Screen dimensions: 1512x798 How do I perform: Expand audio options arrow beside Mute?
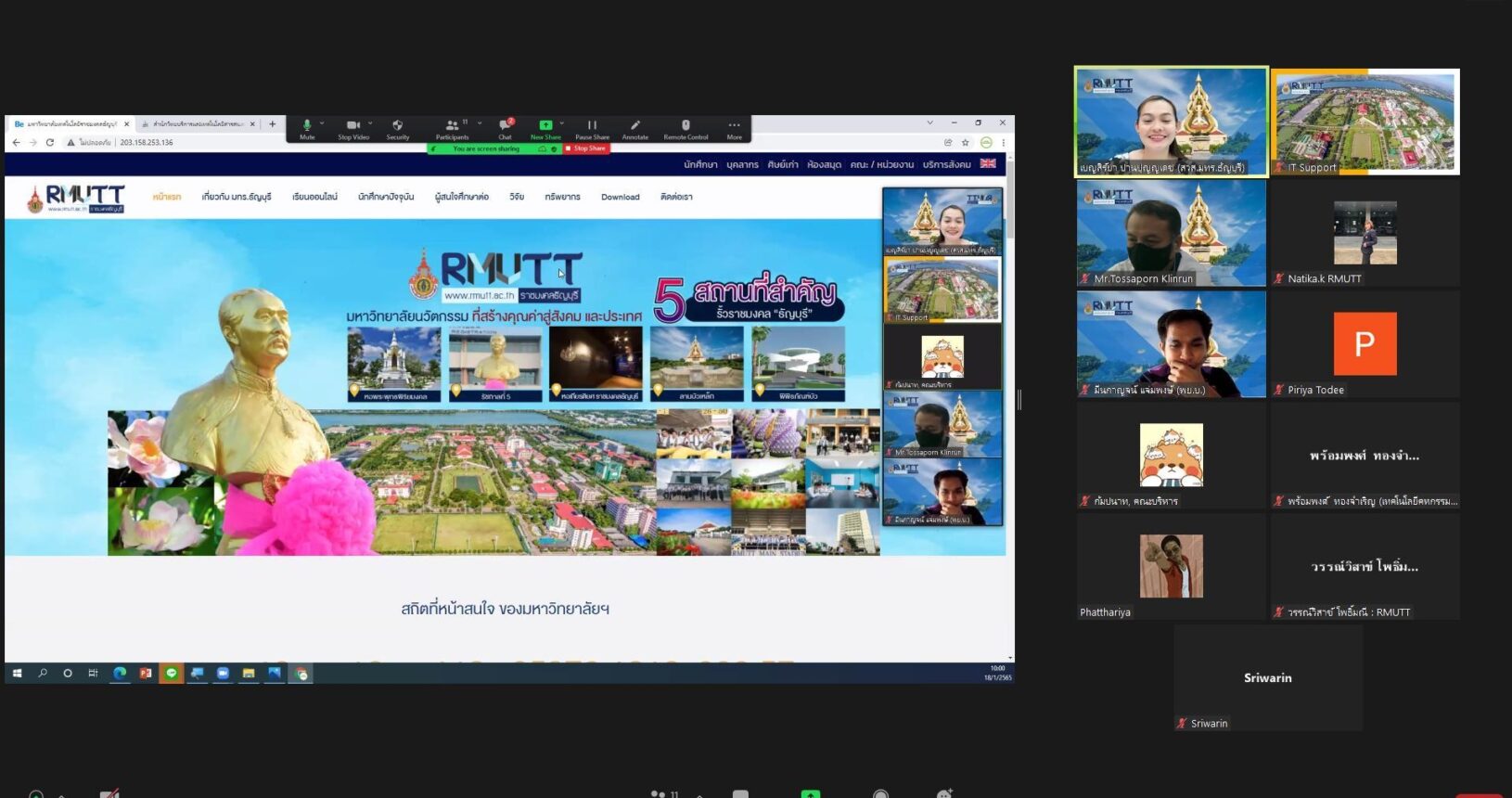point(322,122)
